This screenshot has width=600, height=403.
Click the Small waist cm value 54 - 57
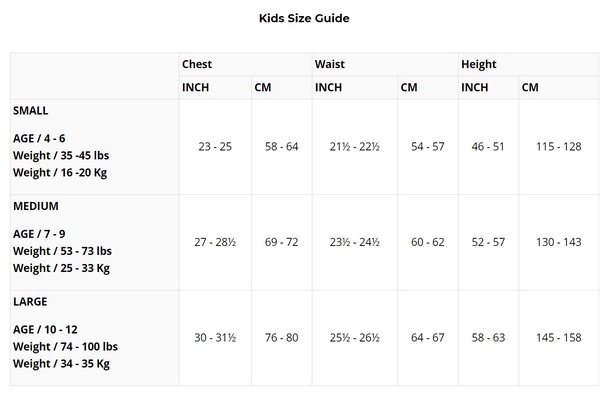(427, 147)
